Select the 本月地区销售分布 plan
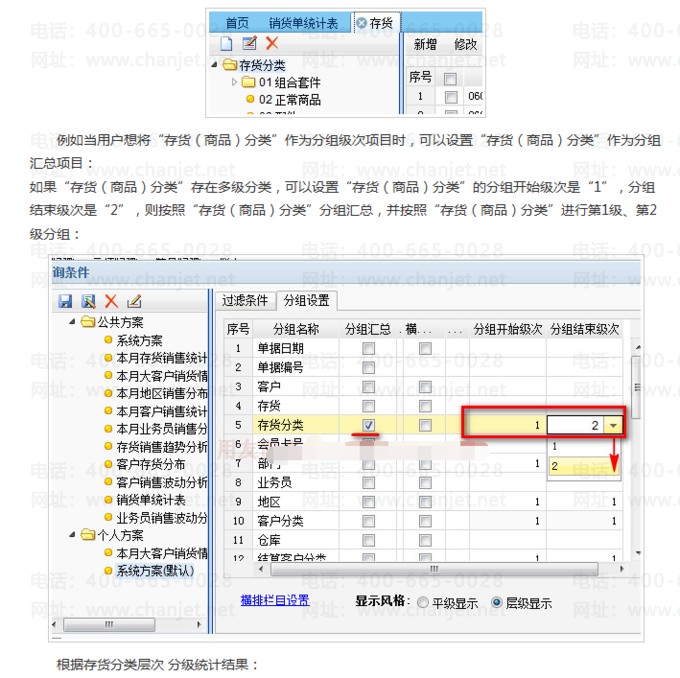The image size is (680, 678). click(162, 393)
